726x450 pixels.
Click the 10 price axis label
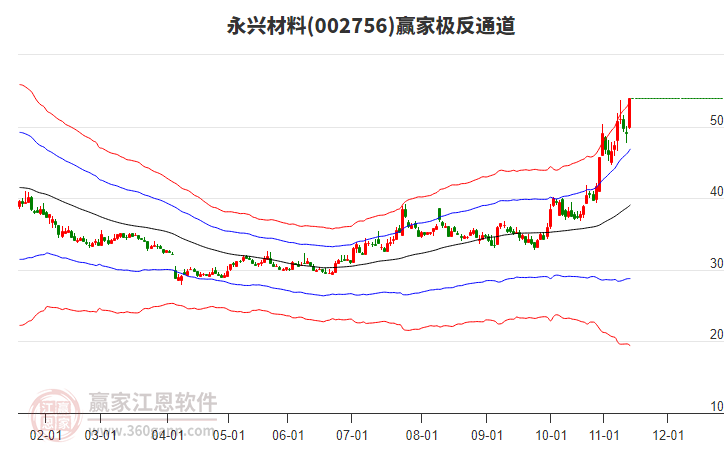pos(716,406)
